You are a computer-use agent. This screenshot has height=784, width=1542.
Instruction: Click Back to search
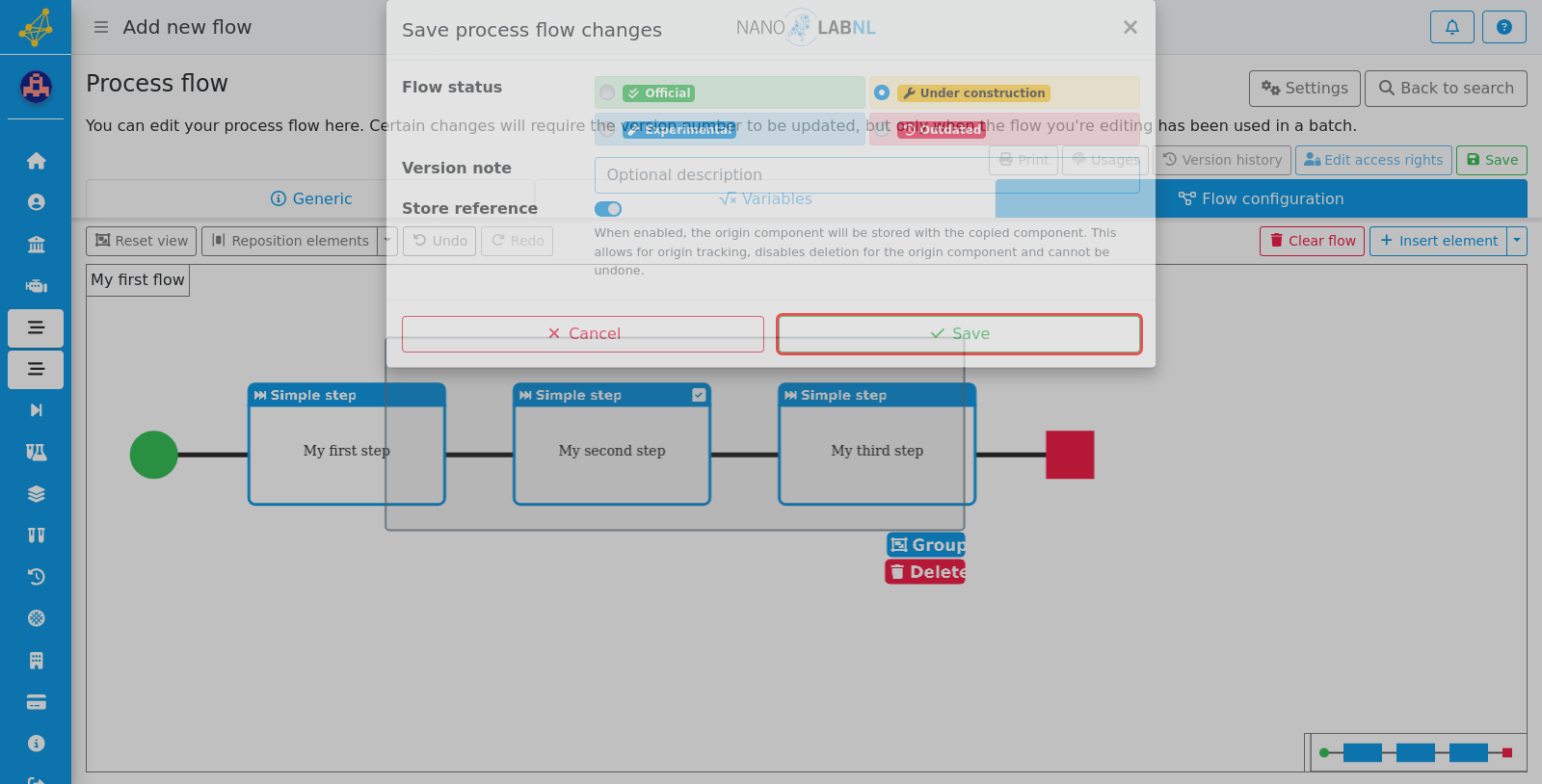click(1446, 89)
